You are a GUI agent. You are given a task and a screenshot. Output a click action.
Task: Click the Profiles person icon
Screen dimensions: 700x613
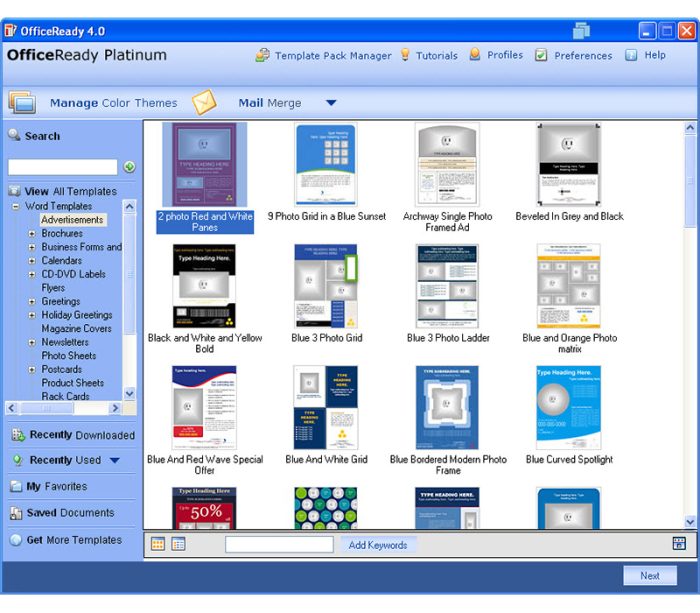(475, 54)
